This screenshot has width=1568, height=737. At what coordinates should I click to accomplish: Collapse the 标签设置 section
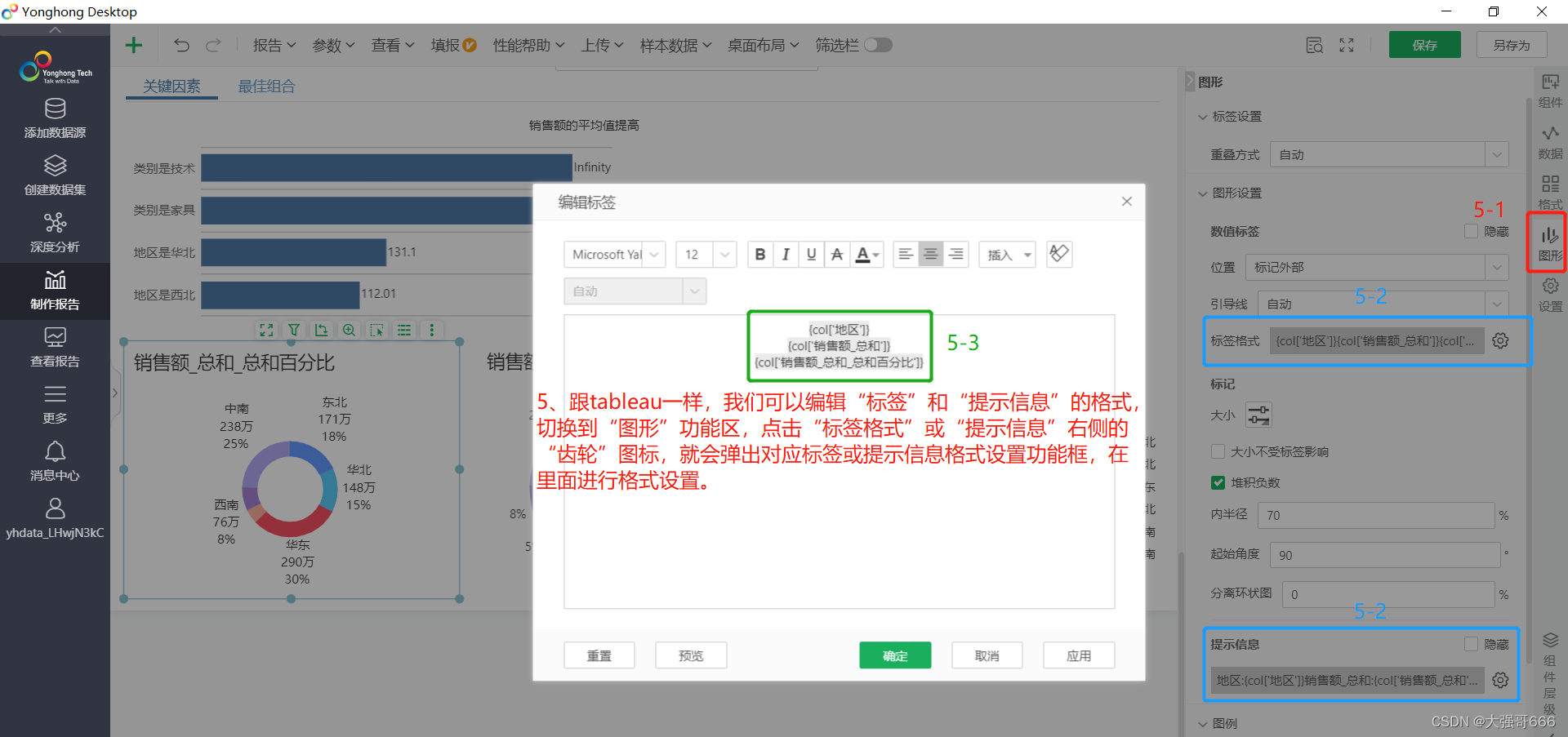coord(1202,117)
